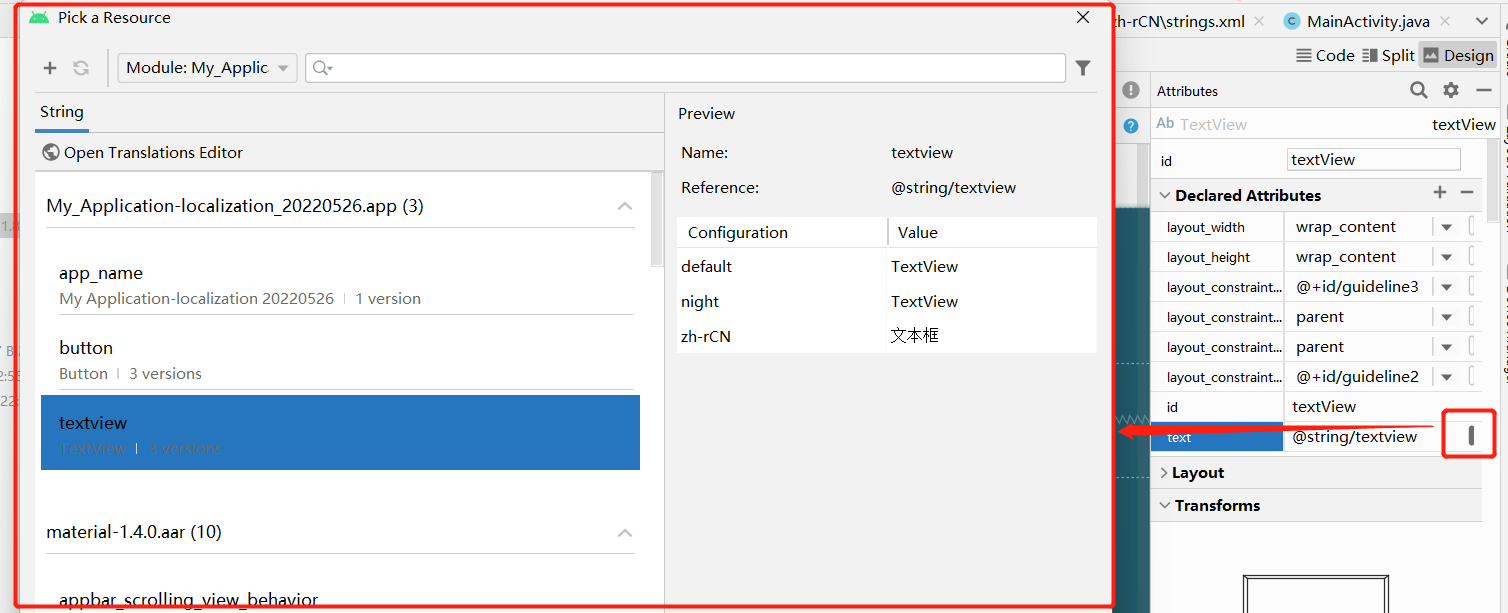Click the minus icon in Declared Attributes
This screenshot has width=1508, height=613.
pos(1467,193)
